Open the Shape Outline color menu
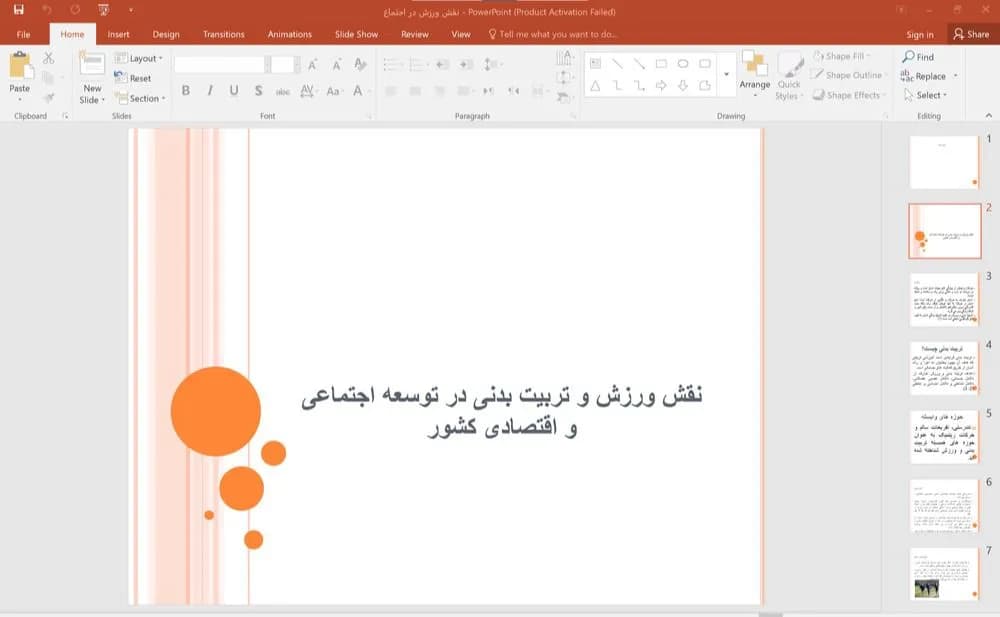The width and height of the screenshot is (1000, 617). 848,75
